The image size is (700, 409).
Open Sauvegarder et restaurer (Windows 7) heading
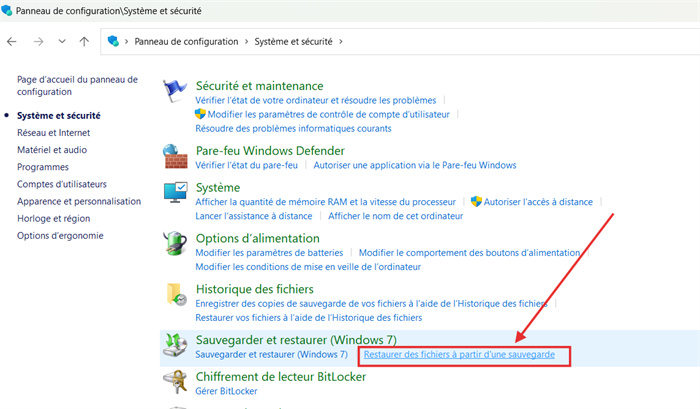(x=296, y=340)
